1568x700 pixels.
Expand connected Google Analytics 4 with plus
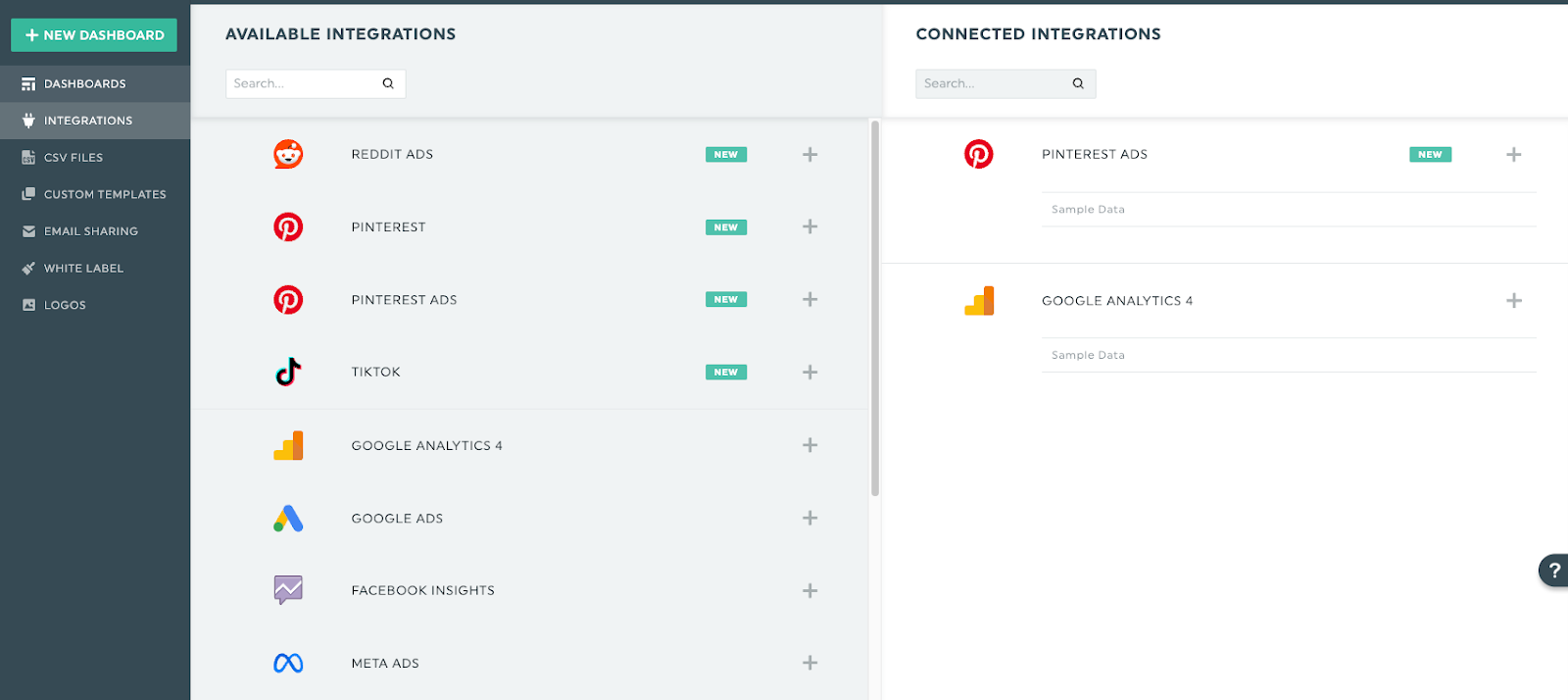coord(1513,301)
